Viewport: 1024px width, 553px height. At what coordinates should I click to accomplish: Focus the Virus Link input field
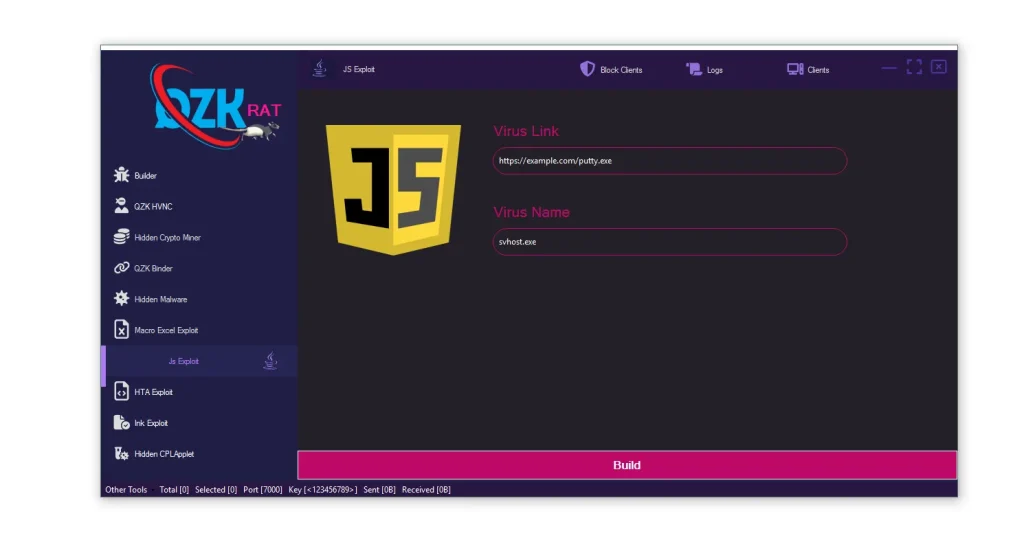[670, 161]
